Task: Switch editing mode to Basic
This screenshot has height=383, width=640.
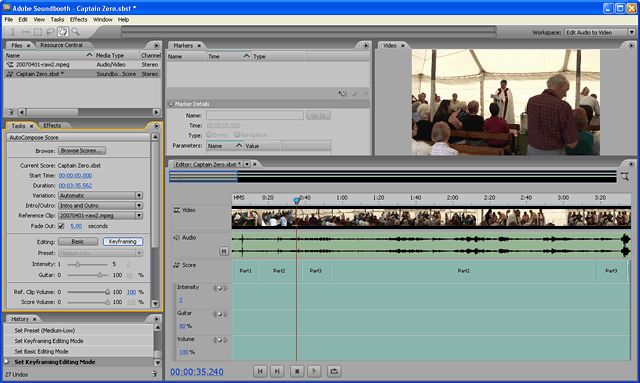Action: click(78, 242)
